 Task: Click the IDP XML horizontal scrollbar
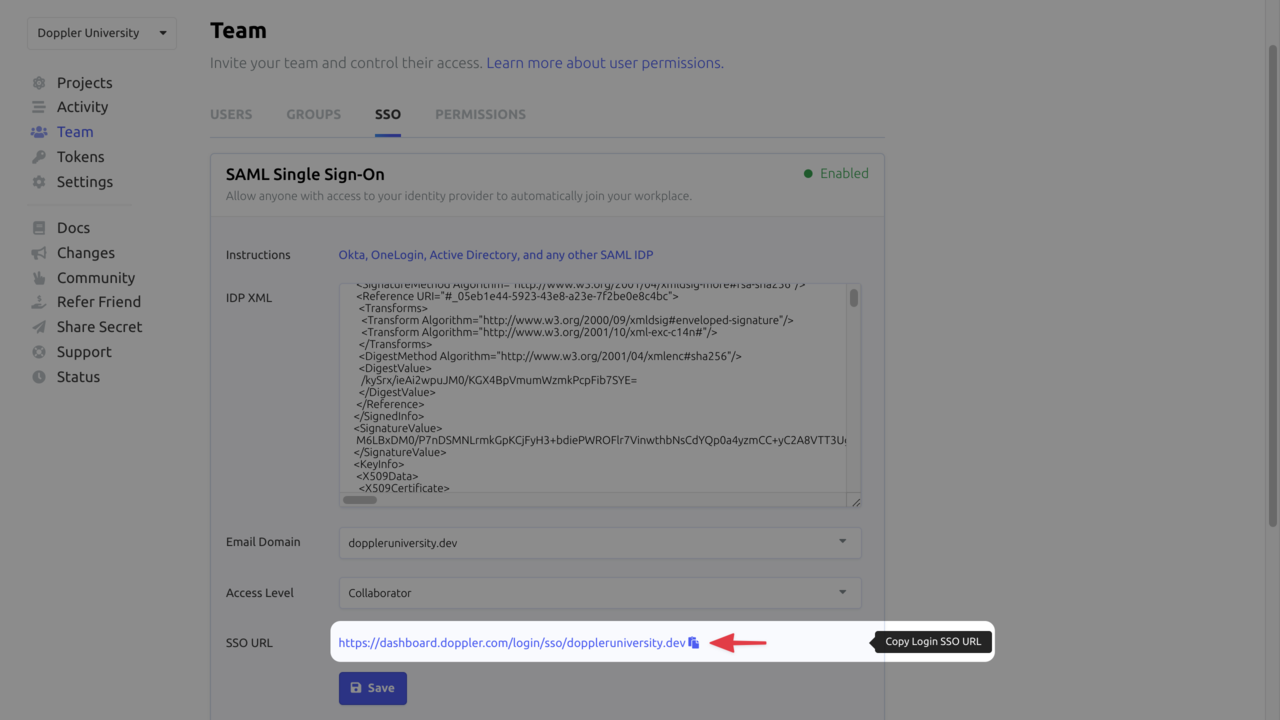(x=360, y=500)
